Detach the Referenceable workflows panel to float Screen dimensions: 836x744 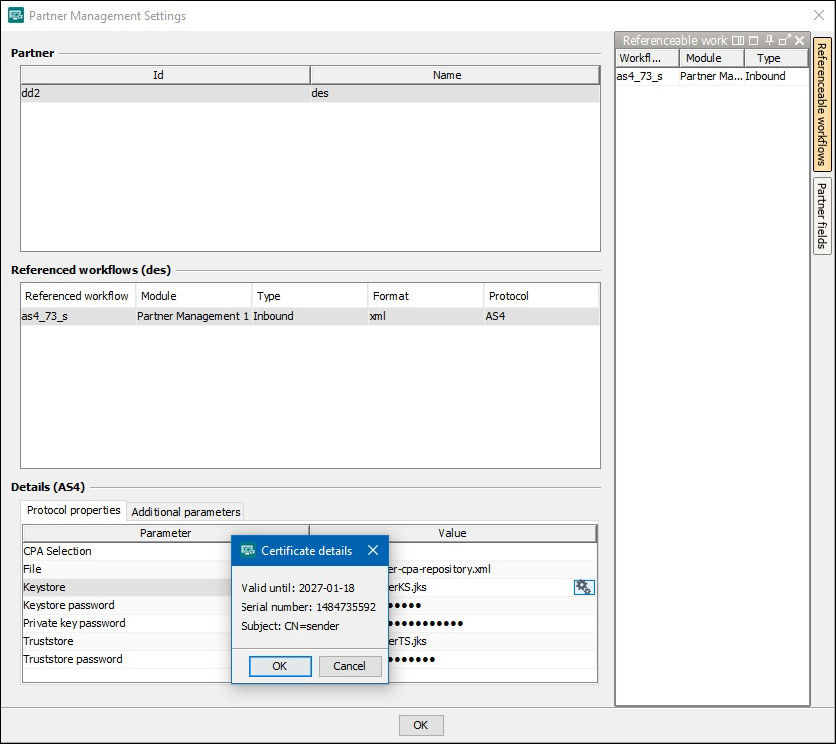(x=784, y=41)
